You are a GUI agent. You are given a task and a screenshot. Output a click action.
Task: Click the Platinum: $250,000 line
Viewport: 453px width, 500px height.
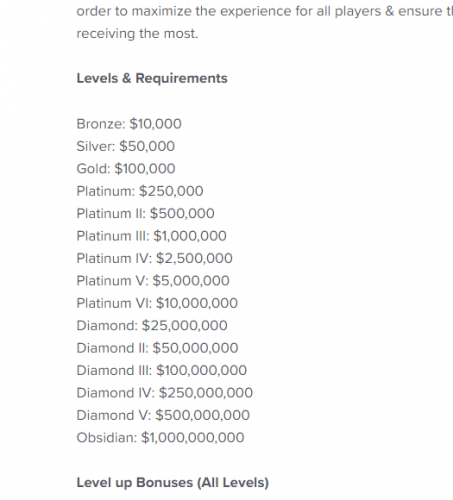pos(140,191)
